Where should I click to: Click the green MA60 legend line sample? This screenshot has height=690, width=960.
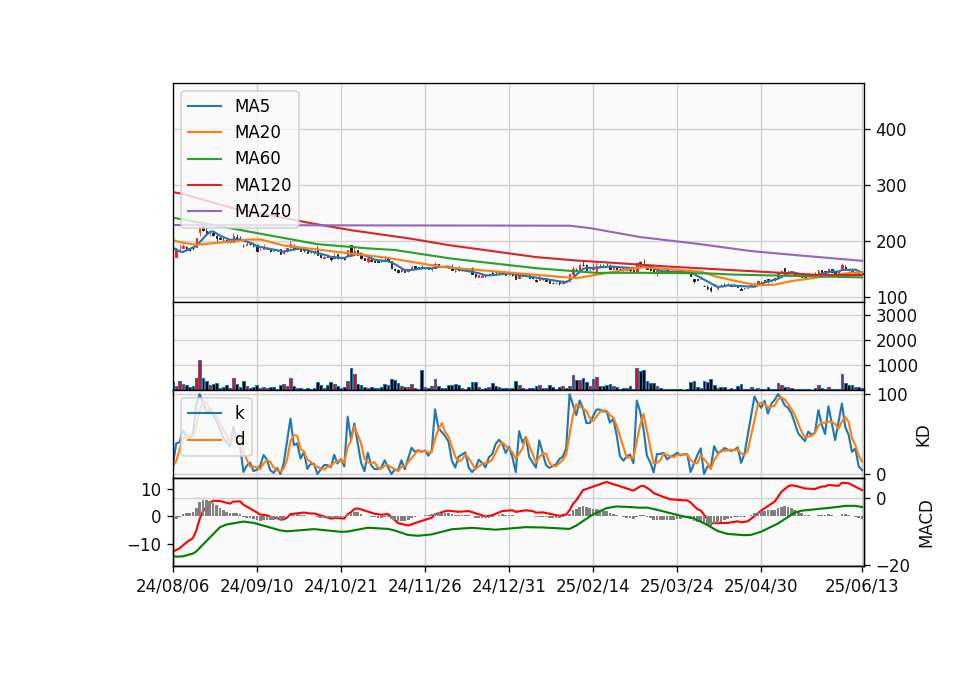(x=204, y=159)
